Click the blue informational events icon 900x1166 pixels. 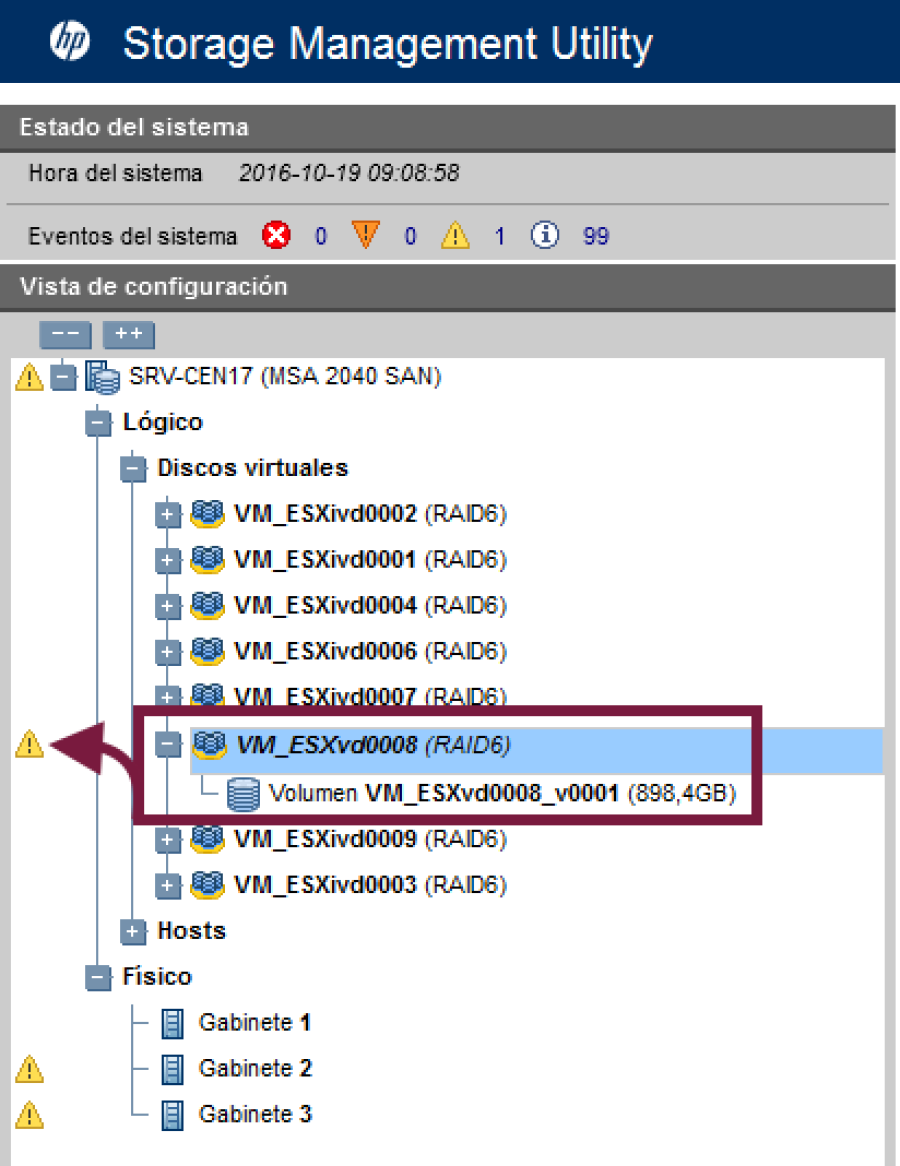tap(545, 236)
